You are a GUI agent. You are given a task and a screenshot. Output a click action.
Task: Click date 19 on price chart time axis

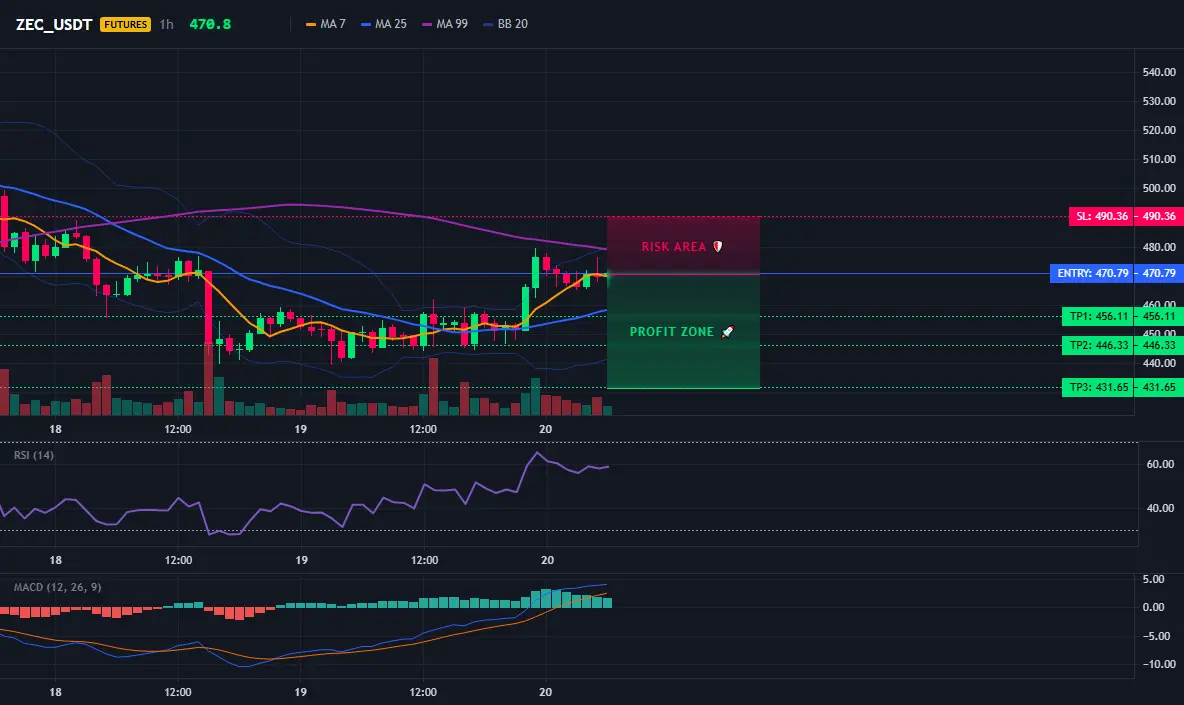click(301, 429)
